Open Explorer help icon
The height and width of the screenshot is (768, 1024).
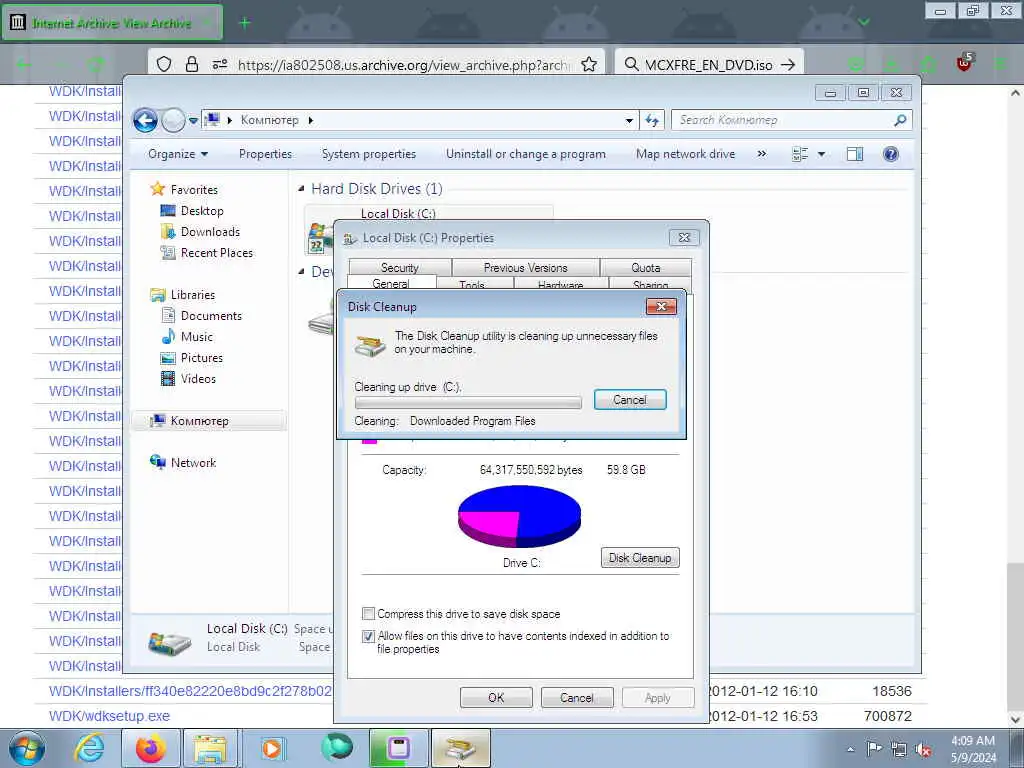(891, 154)
